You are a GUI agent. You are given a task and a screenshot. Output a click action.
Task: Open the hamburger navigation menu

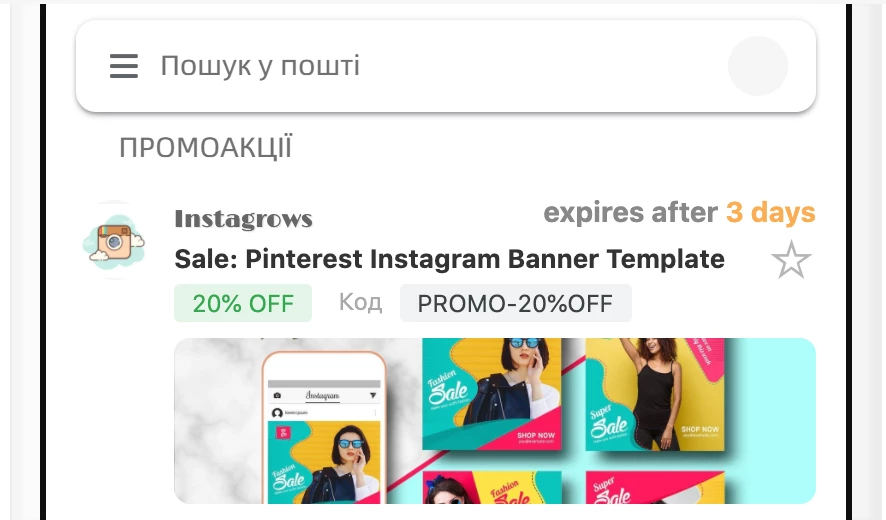(124, 66)
